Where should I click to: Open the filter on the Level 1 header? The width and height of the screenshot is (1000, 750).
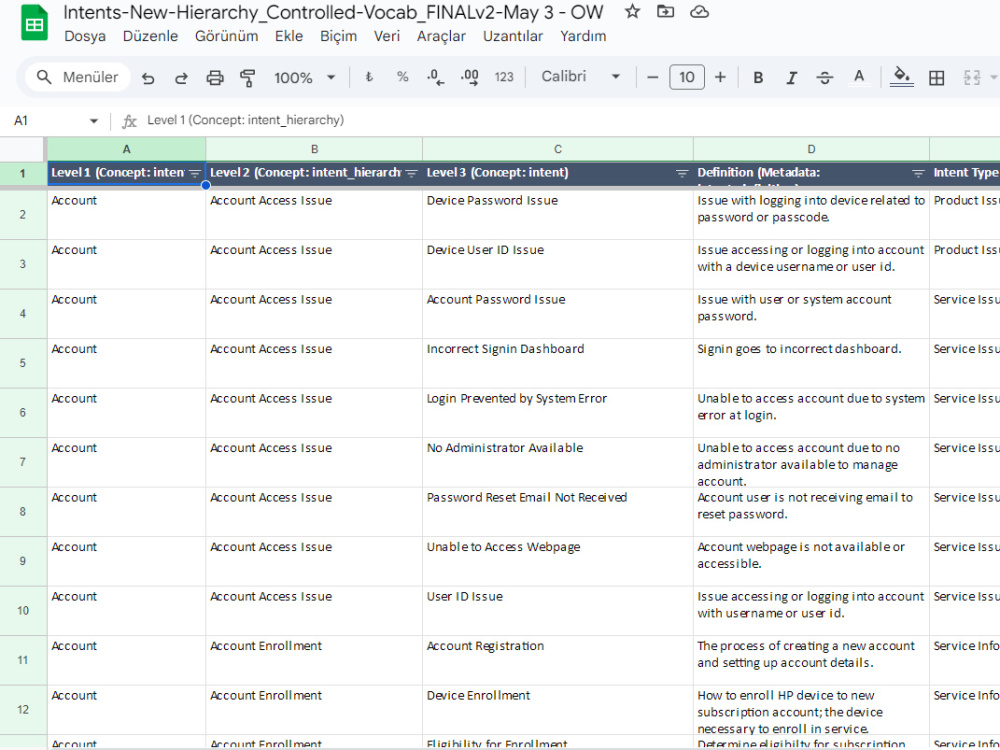point(196,172)
